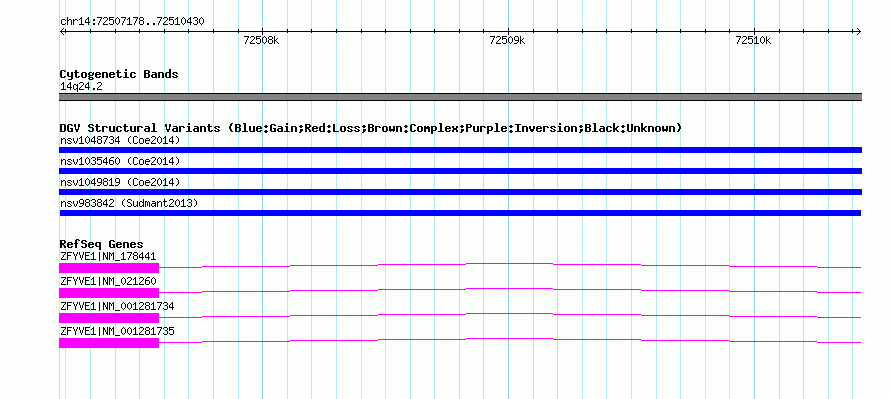Viewport: 890px width, 399px height.
Task: Click the chr14:72507178..72510430 region label
Action: (x=132, y=22)
